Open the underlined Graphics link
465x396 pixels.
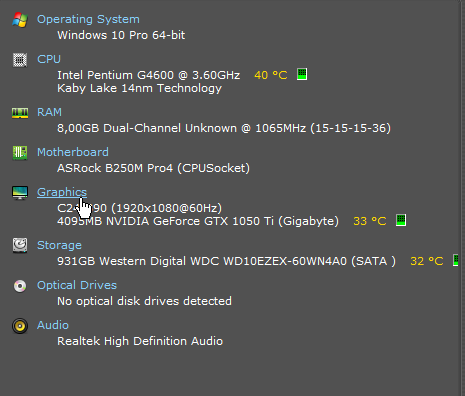[x=62, y=192]
